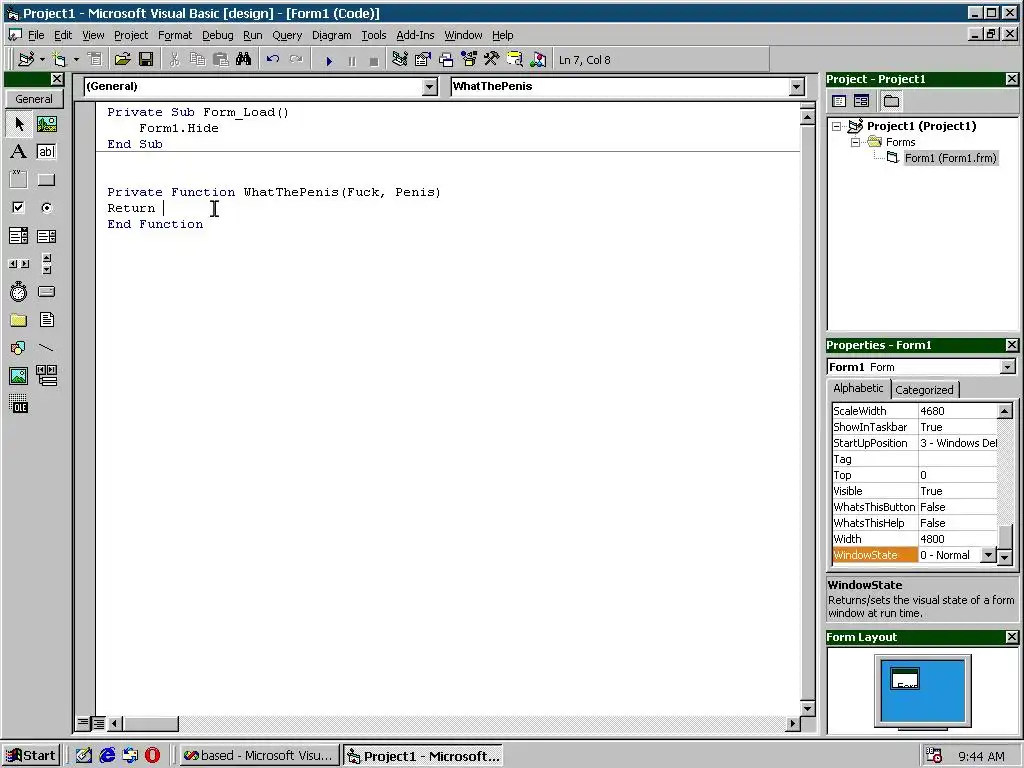The height and width of the screenshot is (768, 1024).
Task: Click the End stop button in the toolbar
Action: [x=374, y=61]
